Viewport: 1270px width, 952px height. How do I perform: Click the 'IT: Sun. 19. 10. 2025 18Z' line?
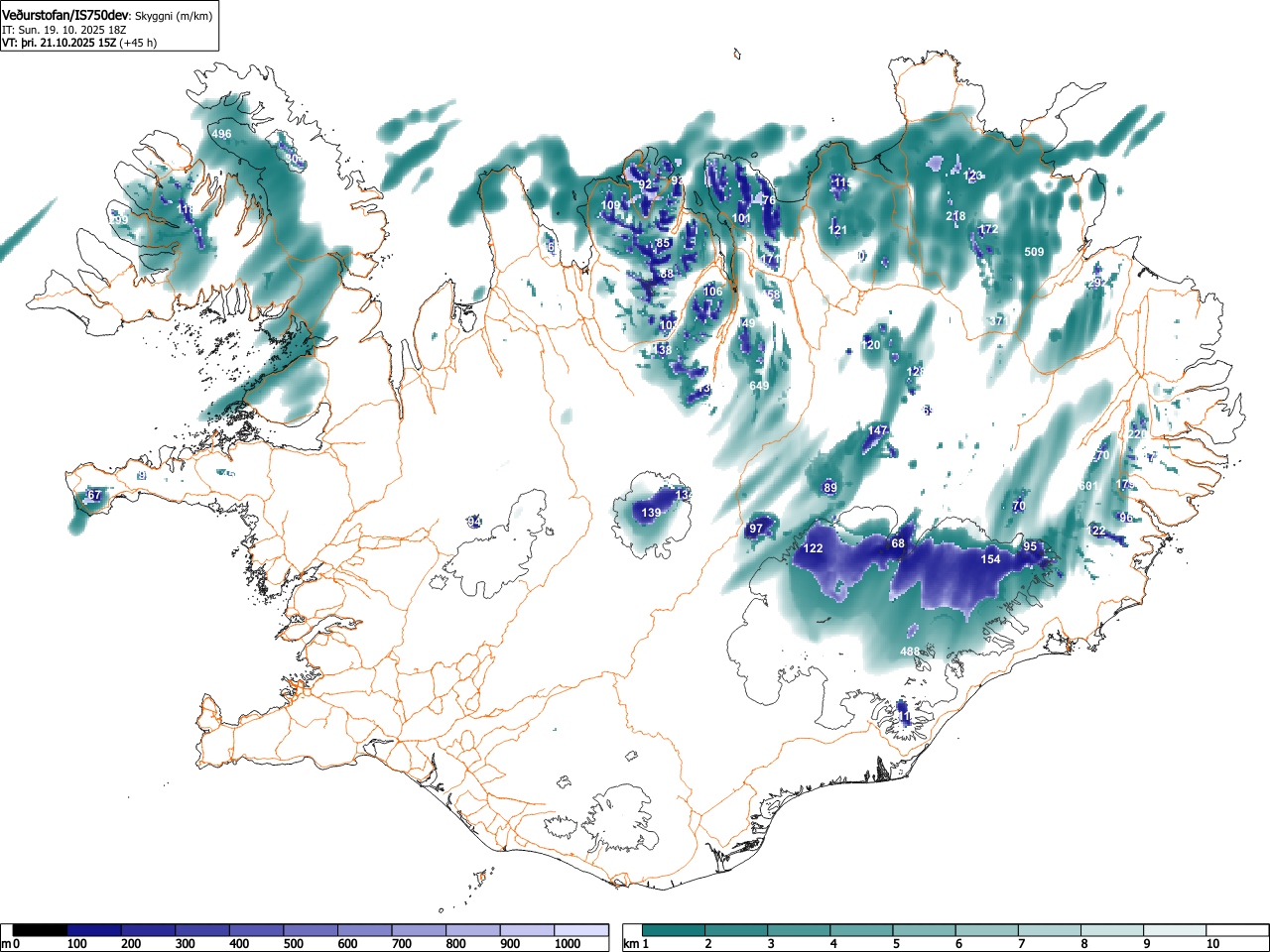[x=64, y=30]
